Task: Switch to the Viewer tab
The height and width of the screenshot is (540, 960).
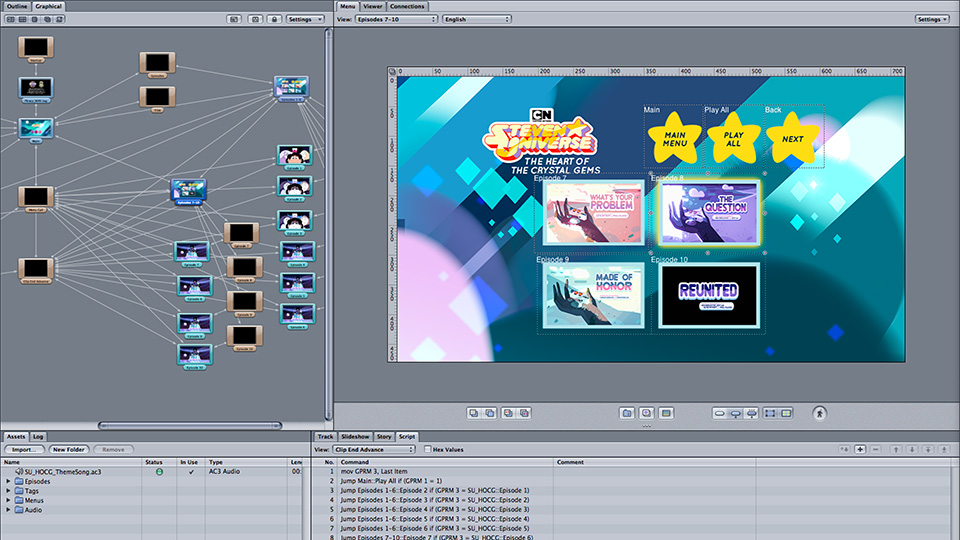Action: [x=372, y=6]
